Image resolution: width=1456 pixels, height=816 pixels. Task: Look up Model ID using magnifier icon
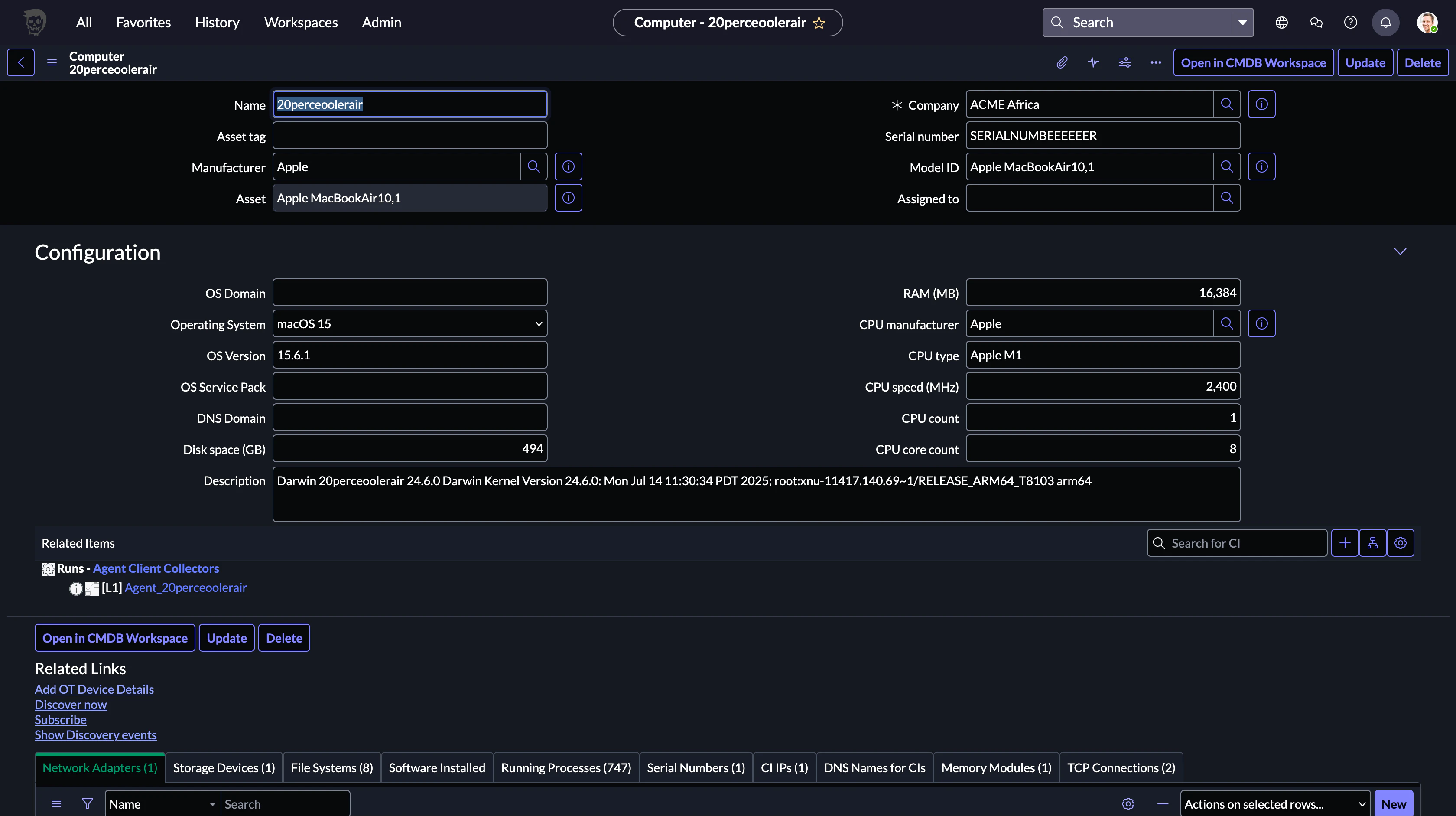coord(1226,166)
